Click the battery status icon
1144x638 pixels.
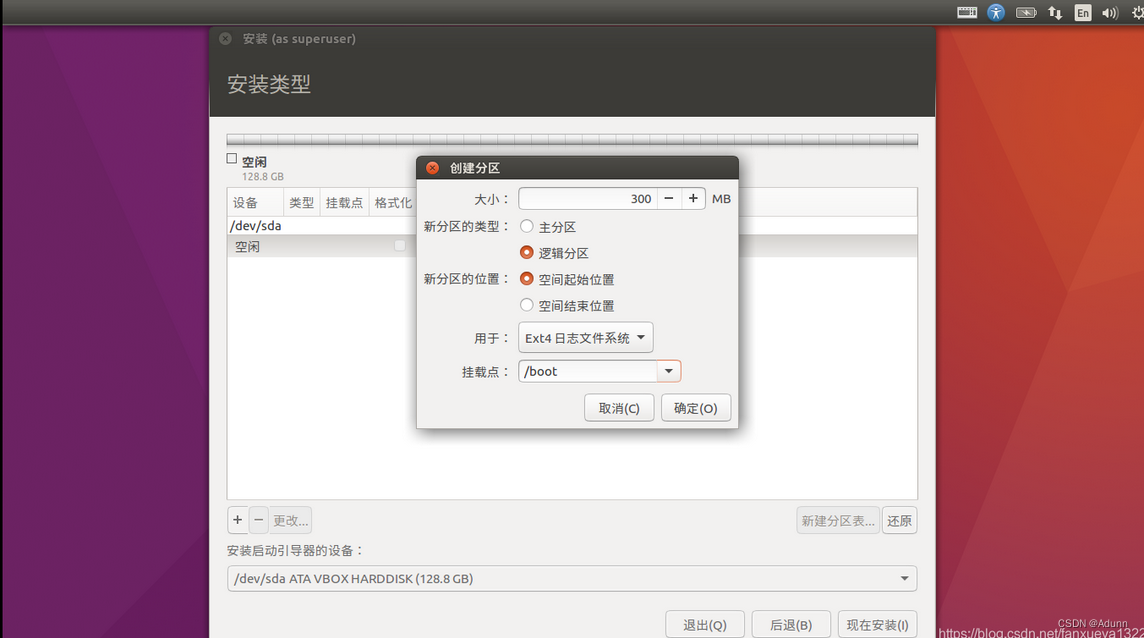coord(1026,12)
